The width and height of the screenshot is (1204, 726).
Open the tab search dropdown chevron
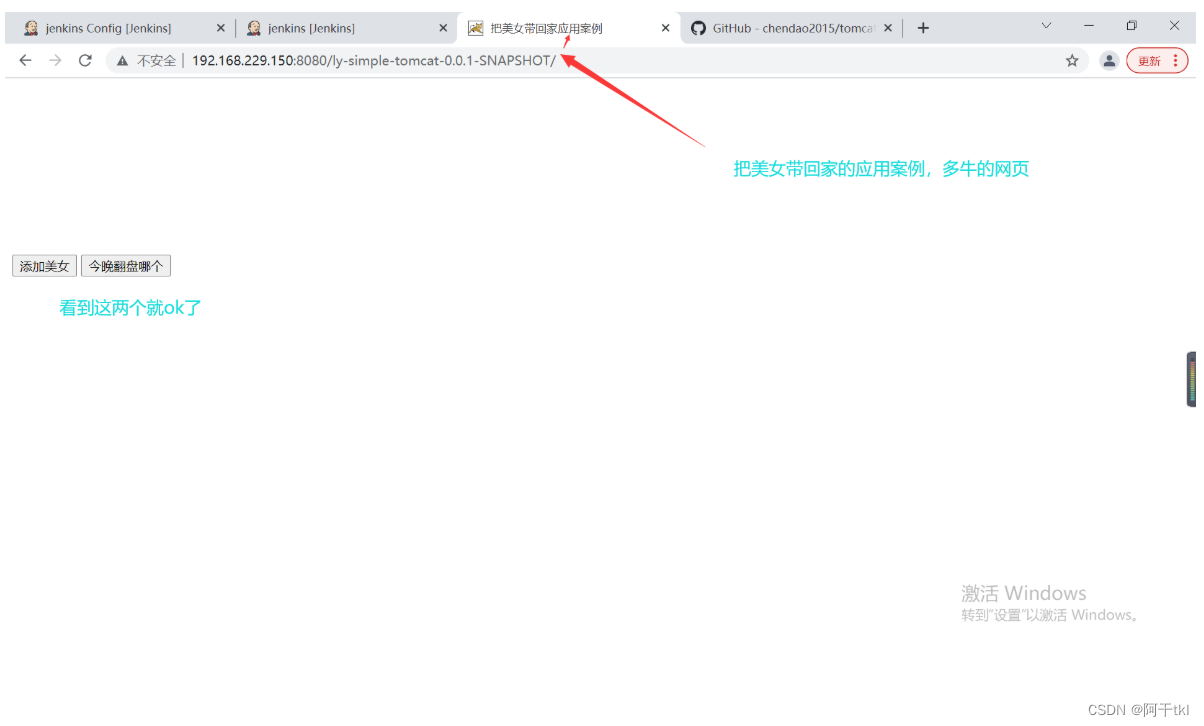click(1046, 27)
